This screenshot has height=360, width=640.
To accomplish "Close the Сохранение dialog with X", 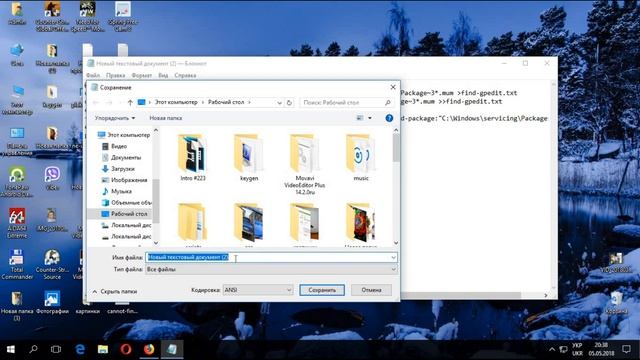I will 393,87.
